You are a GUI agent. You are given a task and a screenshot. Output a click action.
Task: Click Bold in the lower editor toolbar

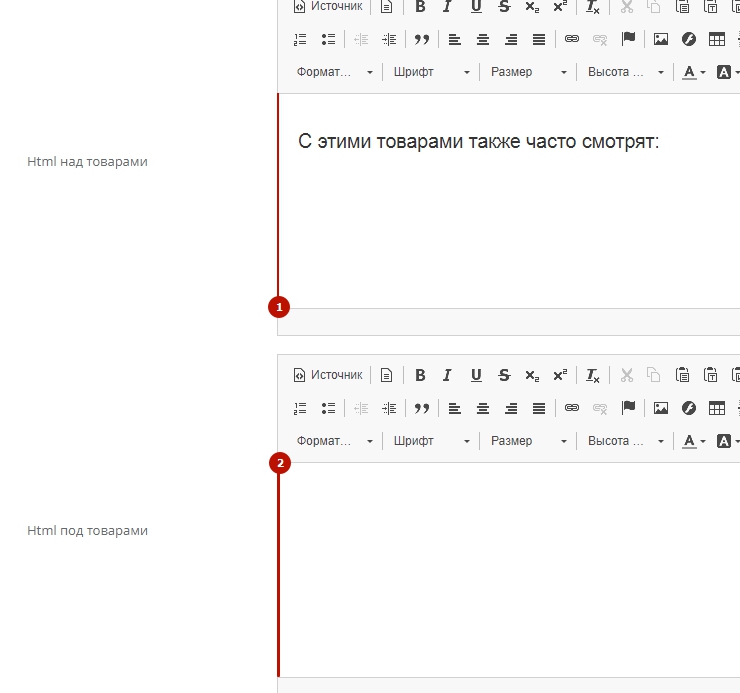(x=420, y=375)
